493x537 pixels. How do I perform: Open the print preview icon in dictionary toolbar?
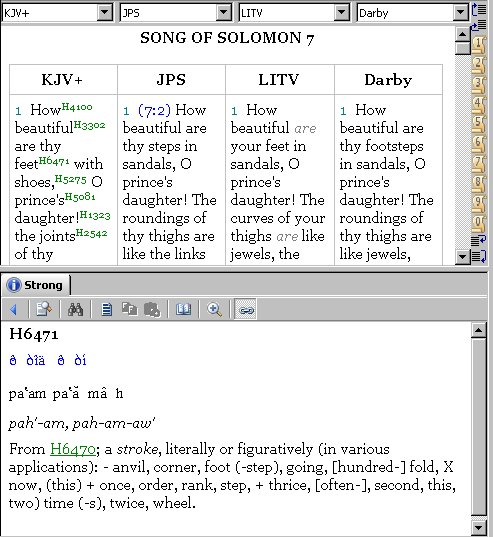(x=44, y=310)
